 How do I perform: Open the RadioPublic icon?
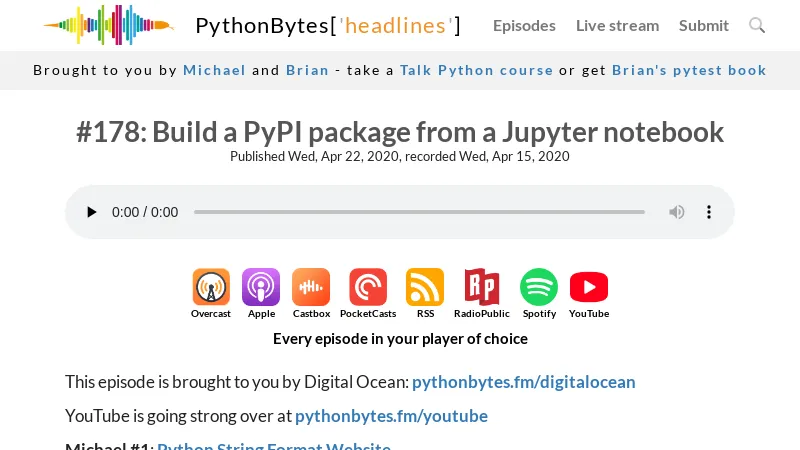[481, 288]
